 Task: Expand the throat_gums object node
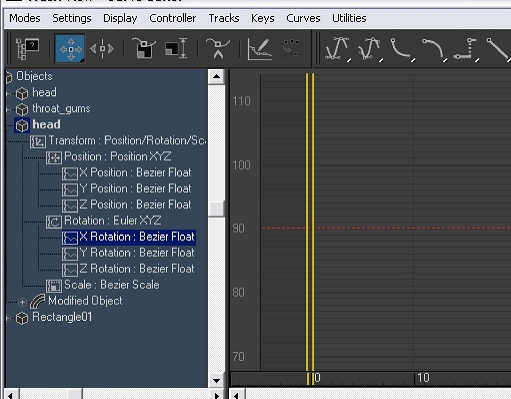coord(8,110)
